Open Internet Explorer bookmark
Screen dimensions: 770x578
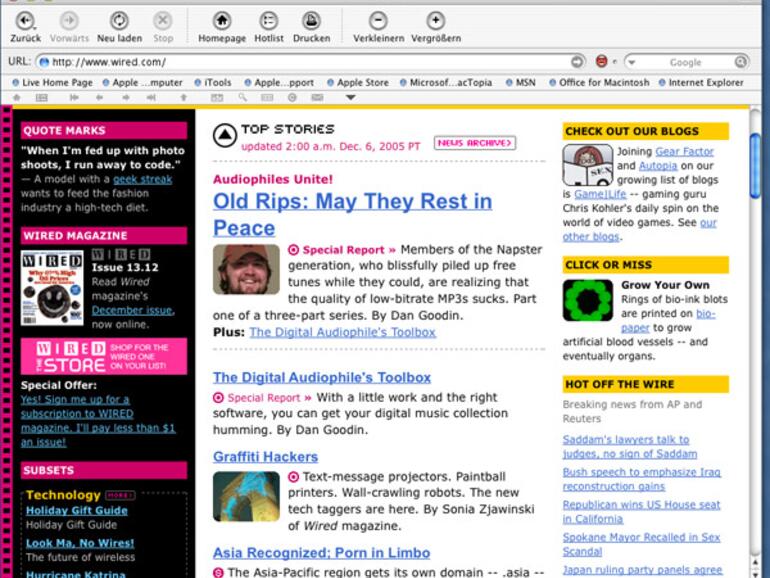(701, 83)
